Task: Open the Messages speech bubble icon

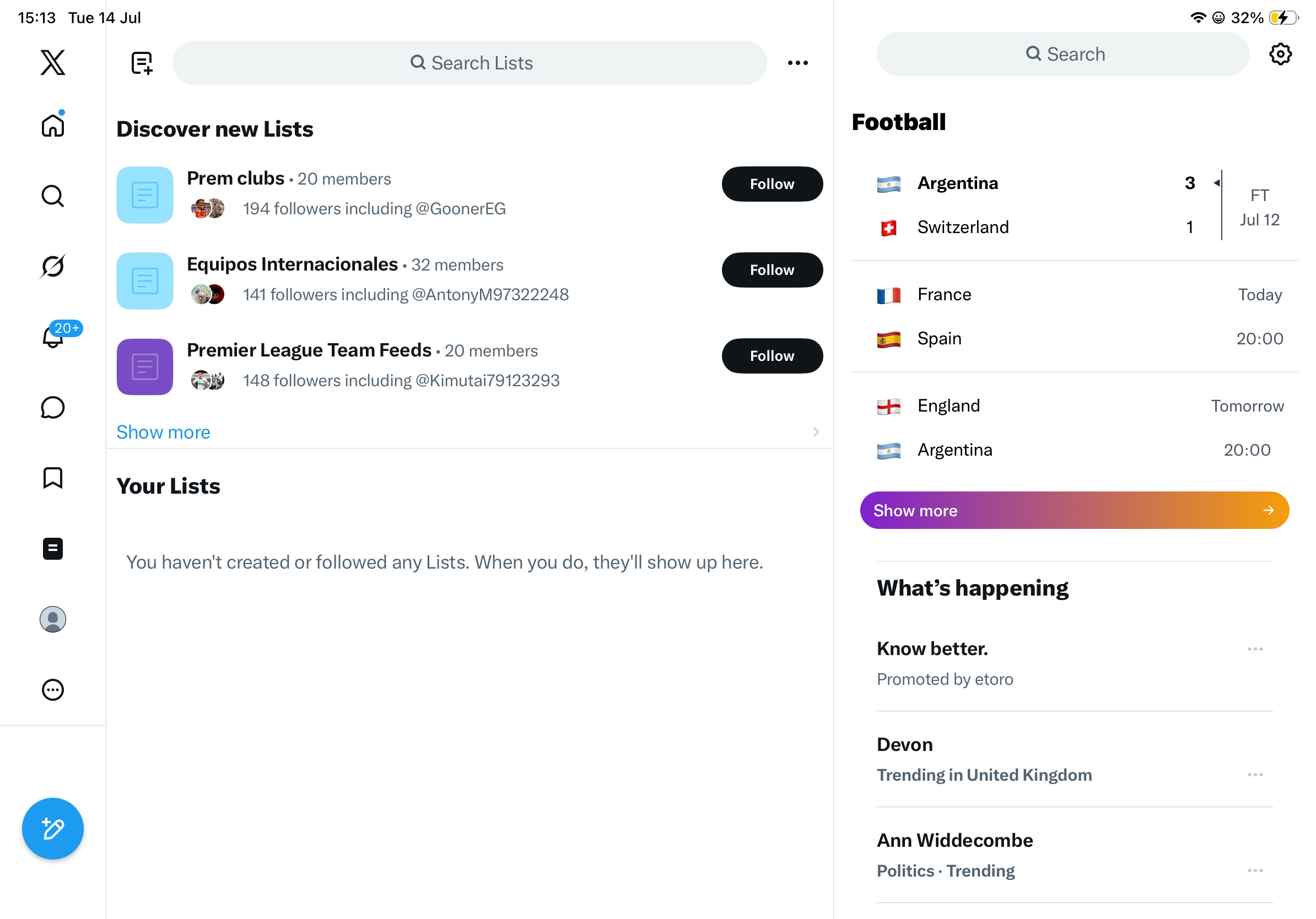Action: click(53, 408)
